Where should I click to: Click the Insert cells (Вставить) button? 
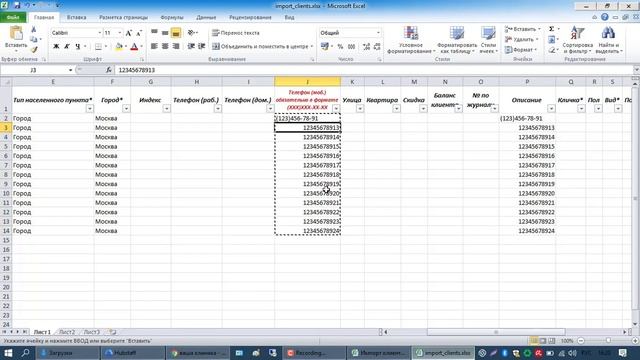[522, 29]
